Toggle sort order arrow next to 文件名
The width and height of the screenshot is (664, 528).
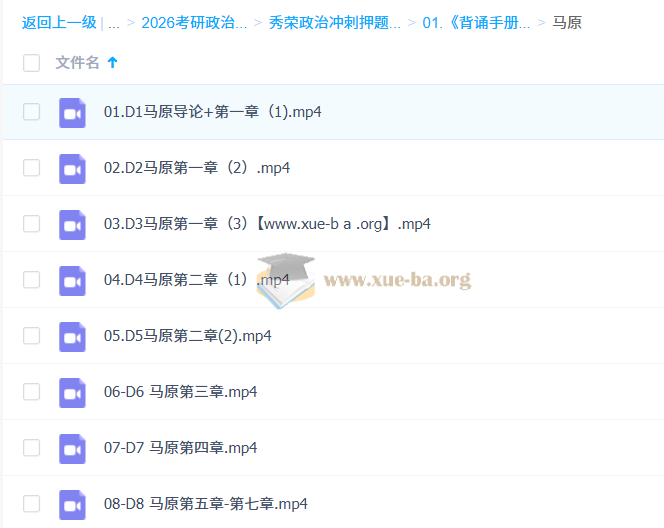tap(112, 63)
